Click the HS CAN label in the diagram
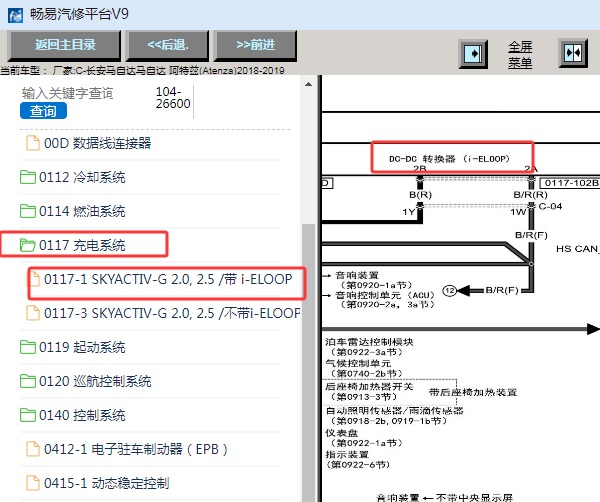600x502 pixels. pos(578,249)
